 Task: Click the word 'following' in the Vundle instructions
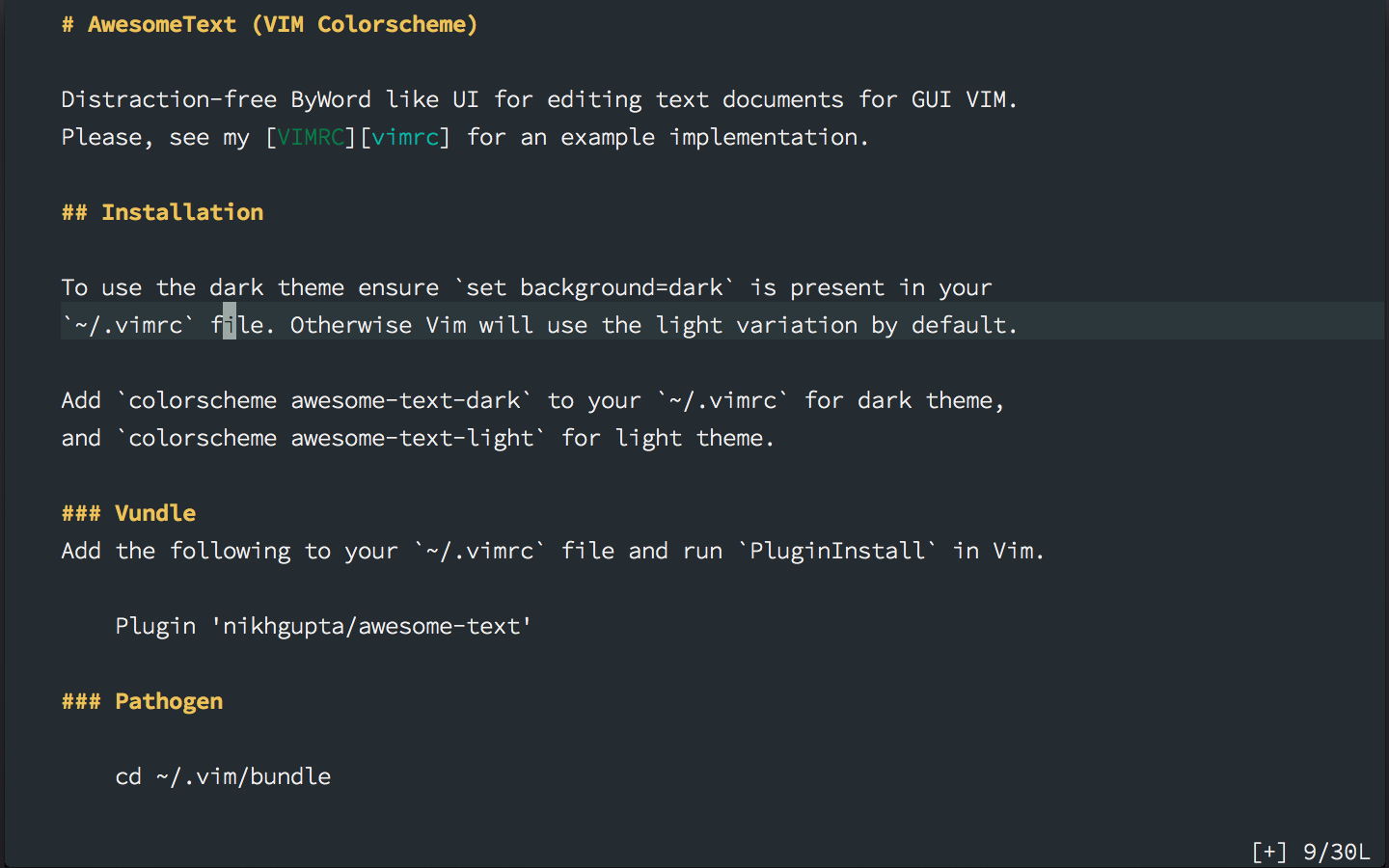[230, 551]
